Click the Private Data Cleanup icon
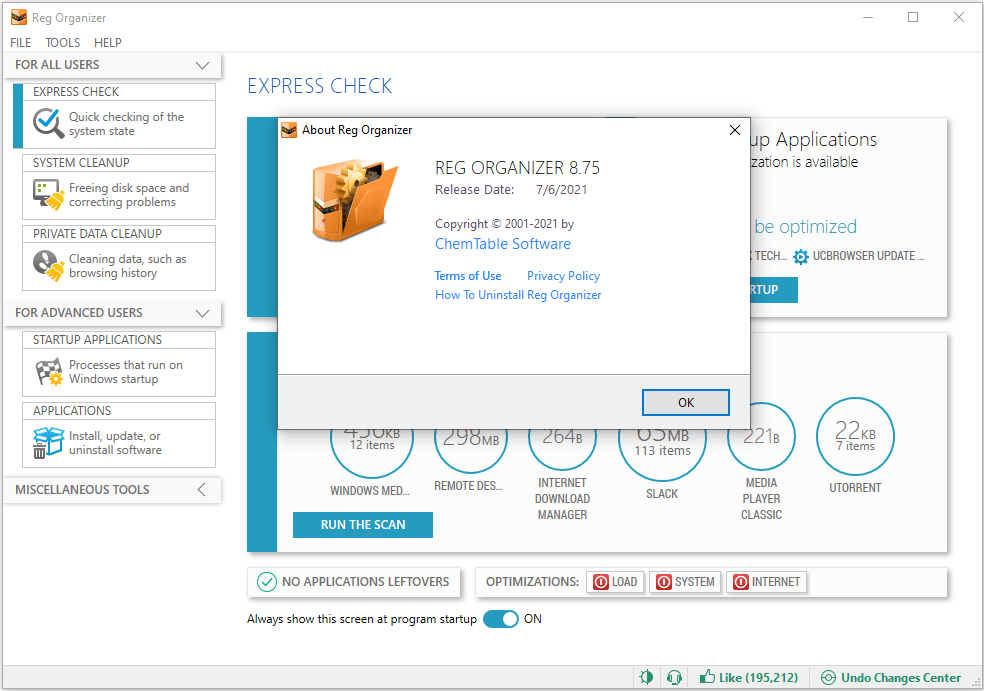 [x=48, y=265]
